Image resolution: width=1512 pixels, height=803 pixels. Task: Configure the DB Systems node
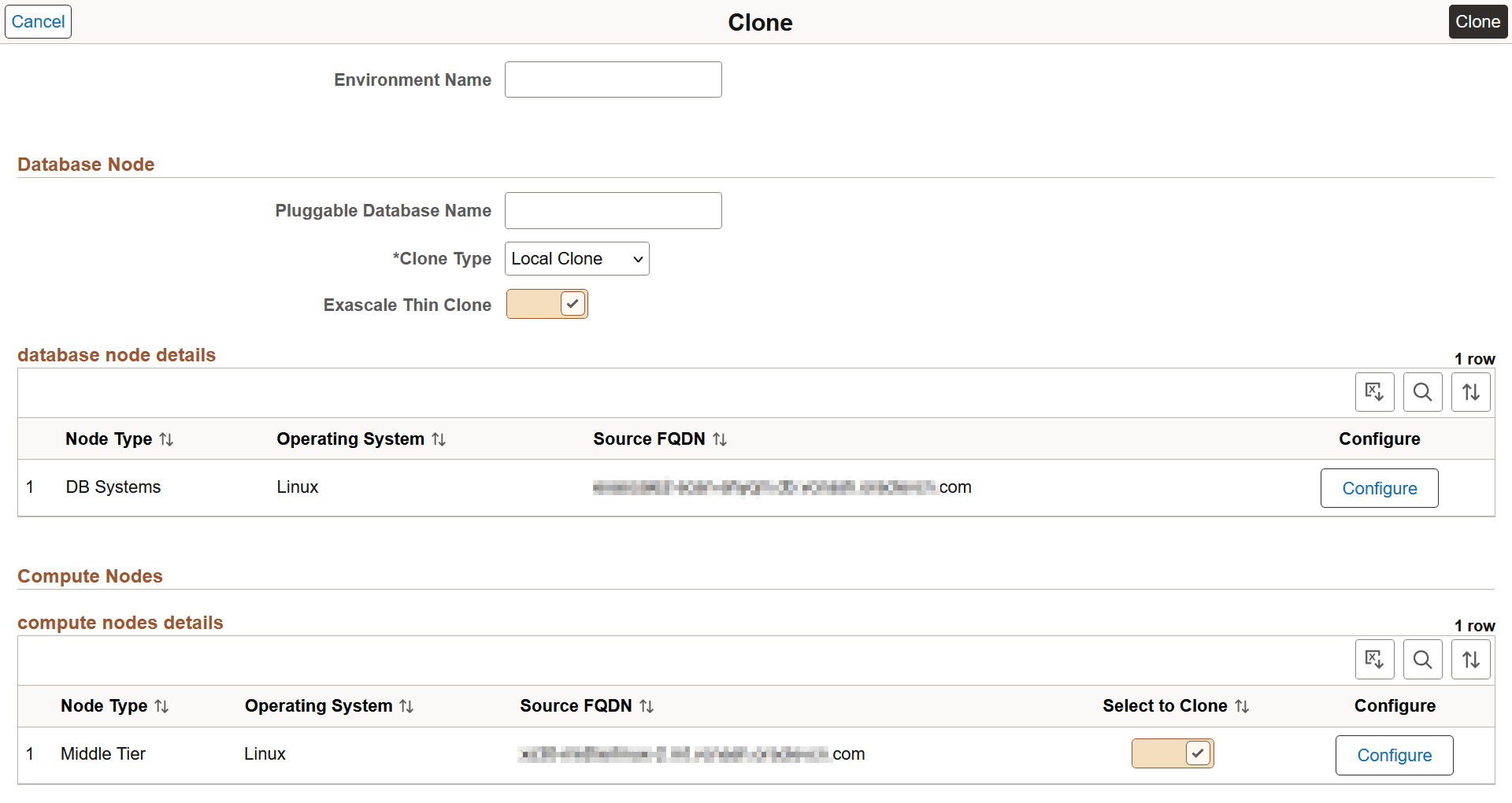(x=1379, y=487)
